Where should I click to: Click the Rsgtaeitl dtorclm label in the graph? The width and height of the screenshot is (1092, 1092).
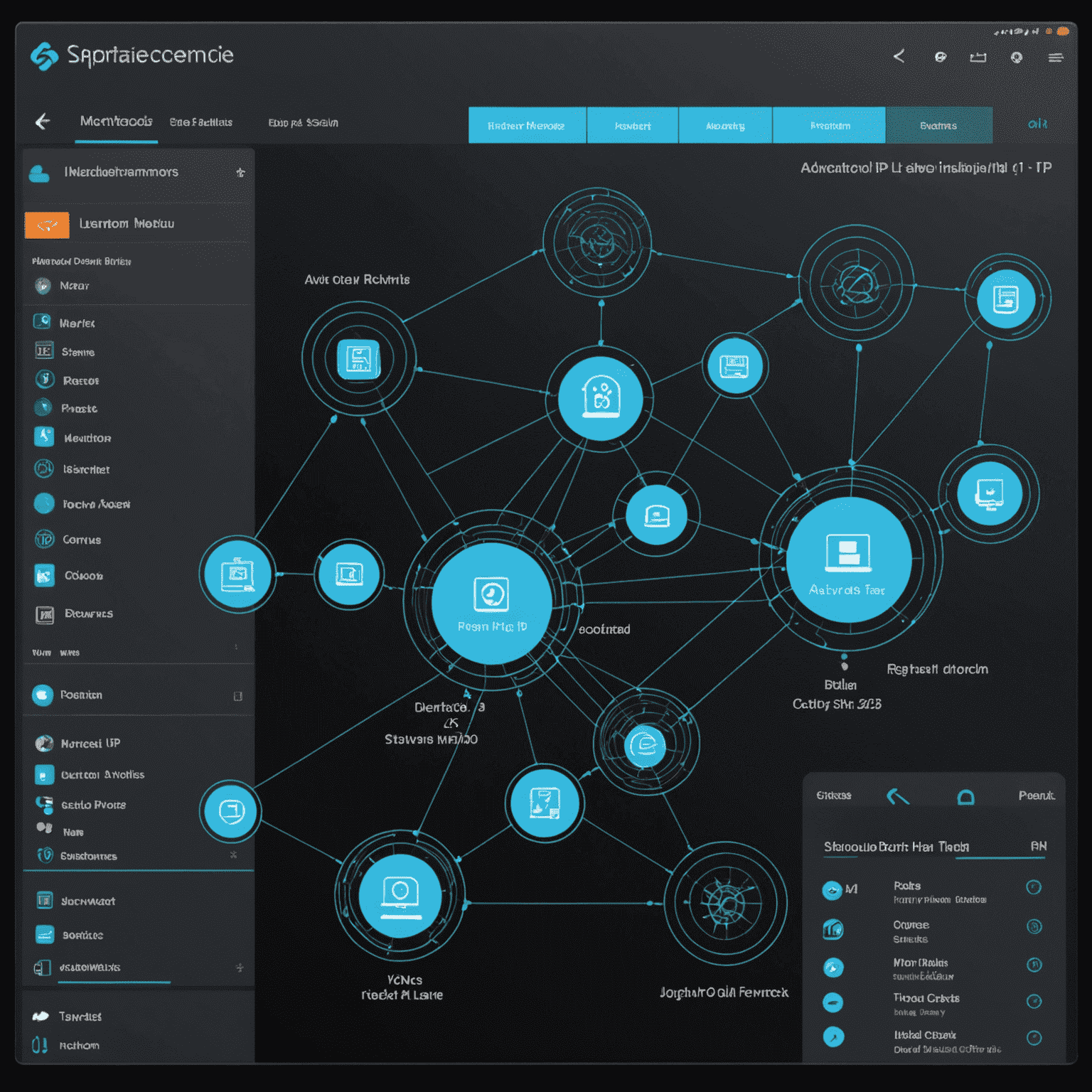point(938,669)
